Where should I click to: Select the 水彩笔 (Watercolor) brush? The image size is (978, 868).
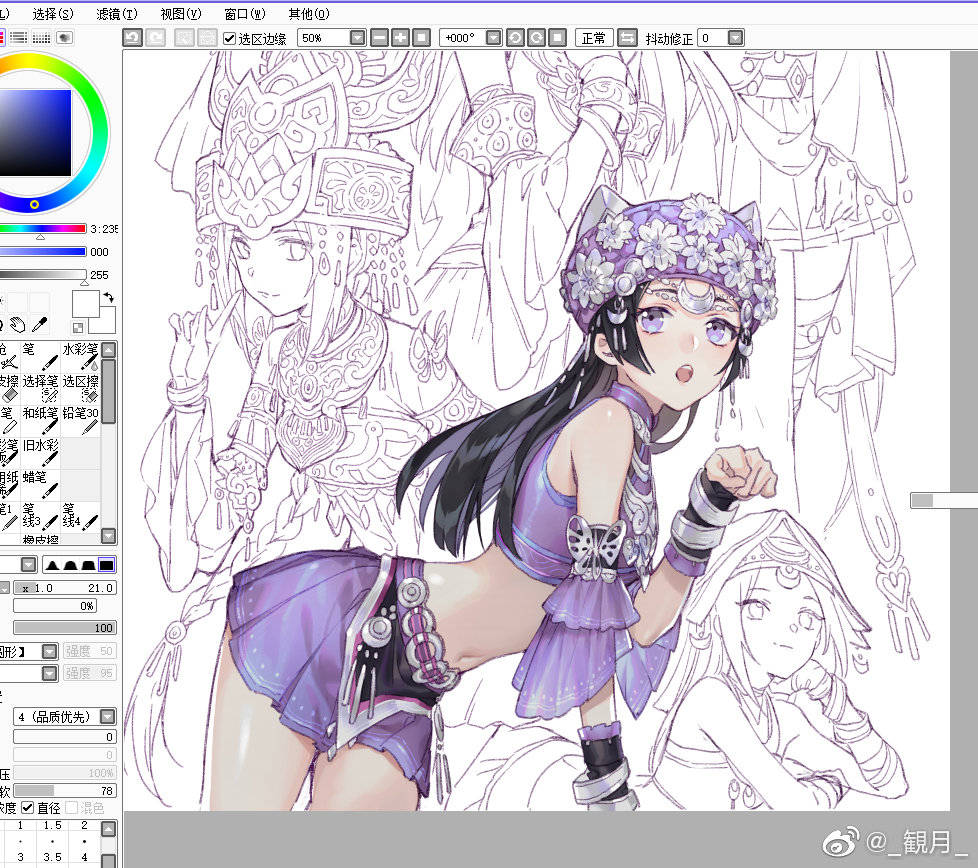point(80,357)
